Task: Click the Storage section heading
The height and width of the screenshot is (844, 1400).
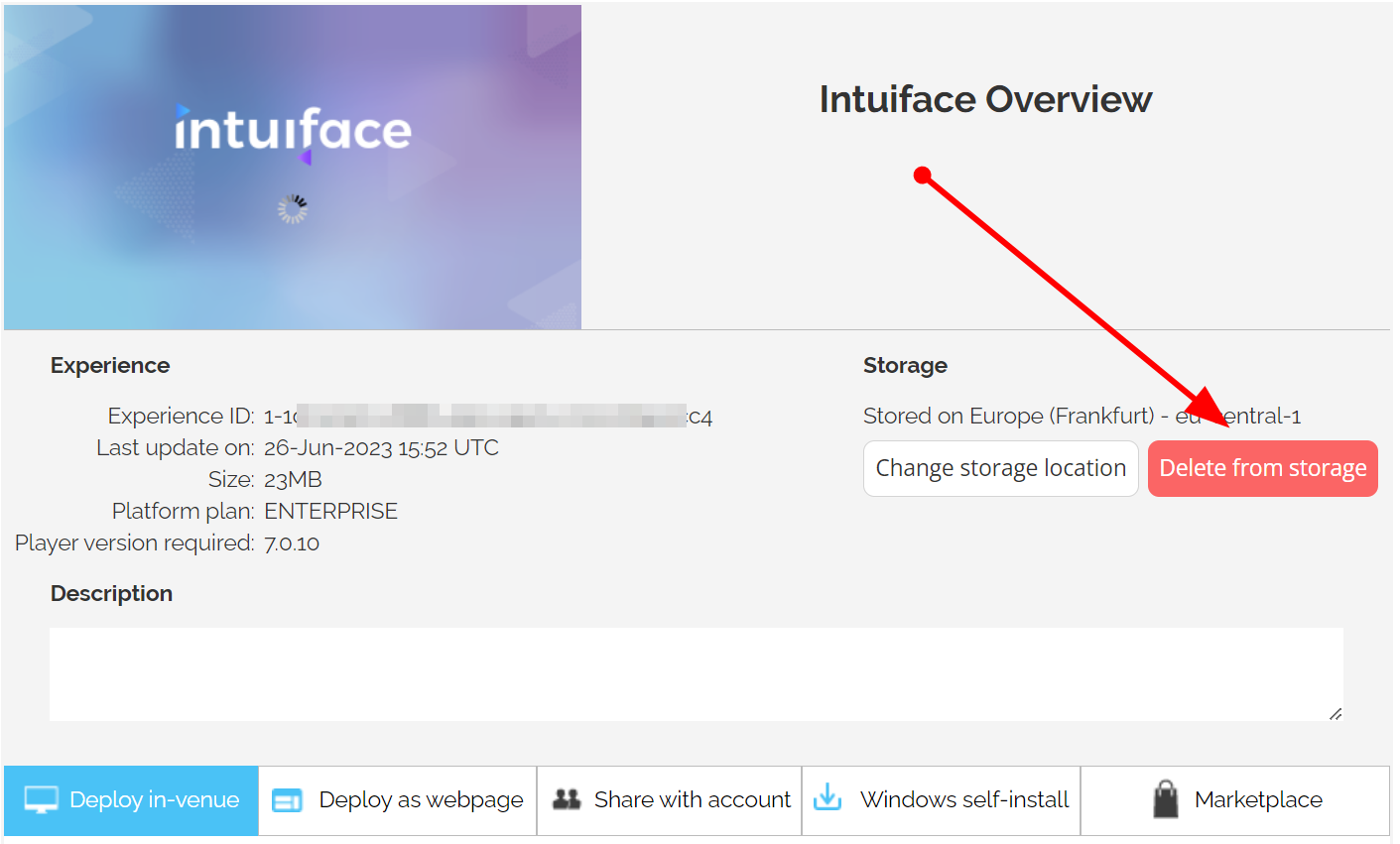Action: pos(905,365)
